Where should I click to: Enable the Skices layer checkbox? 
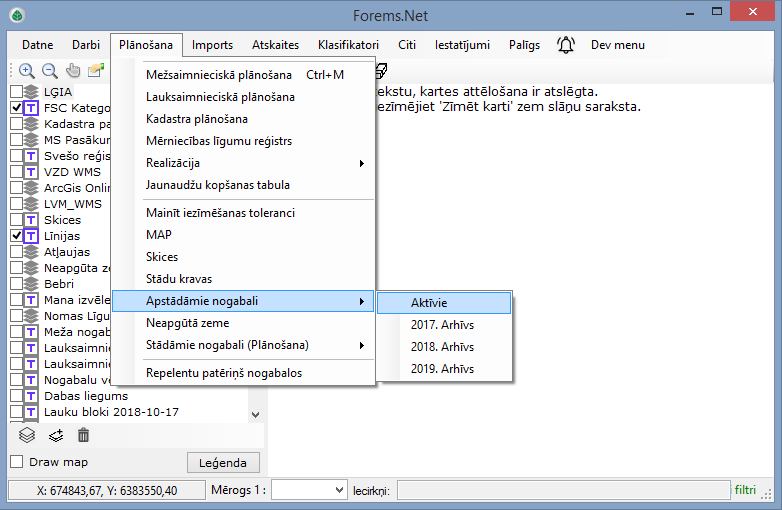[16, 220]
